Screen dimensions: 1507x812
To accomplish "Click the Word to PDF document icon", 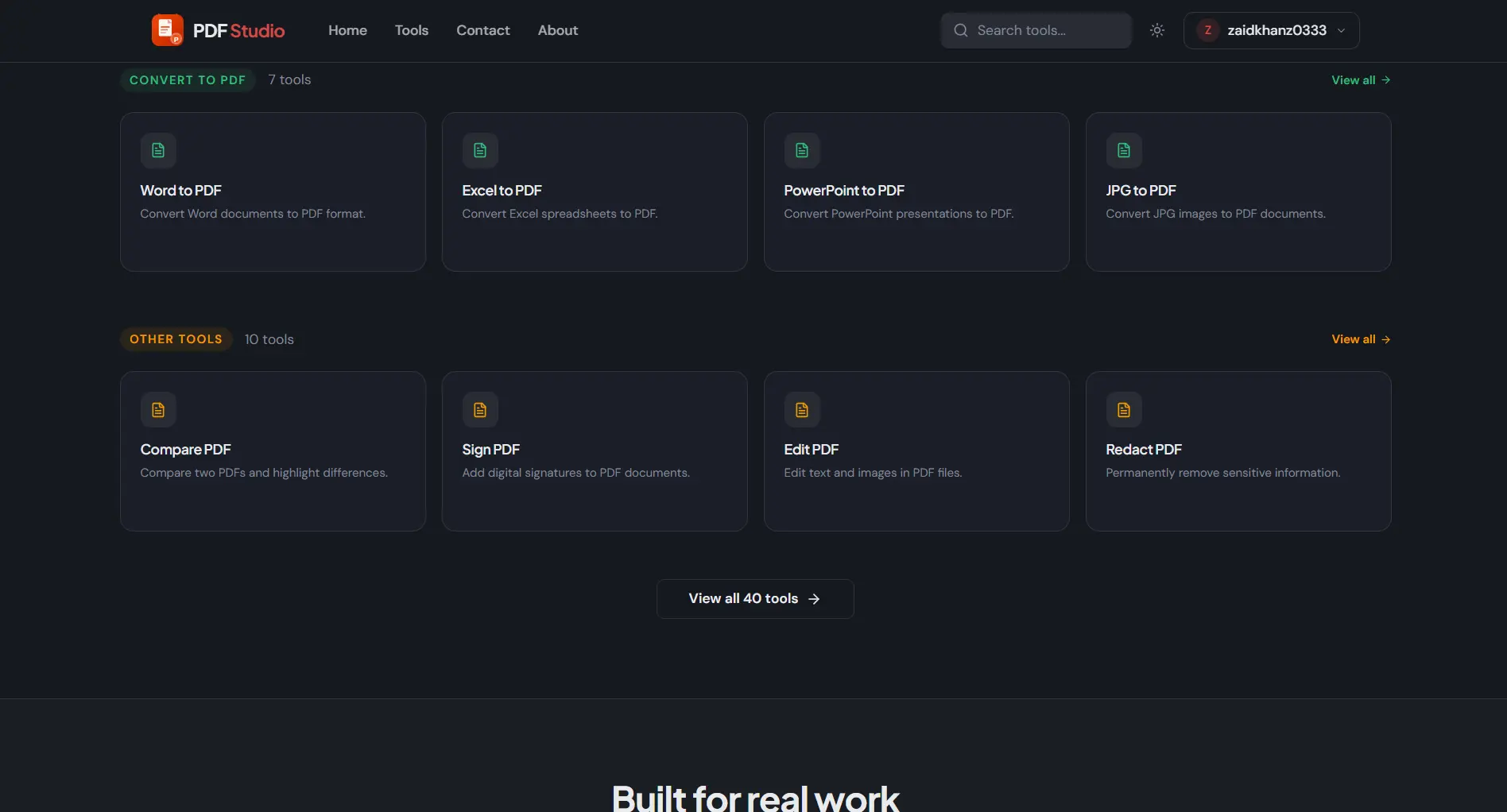I will [158, 150].
